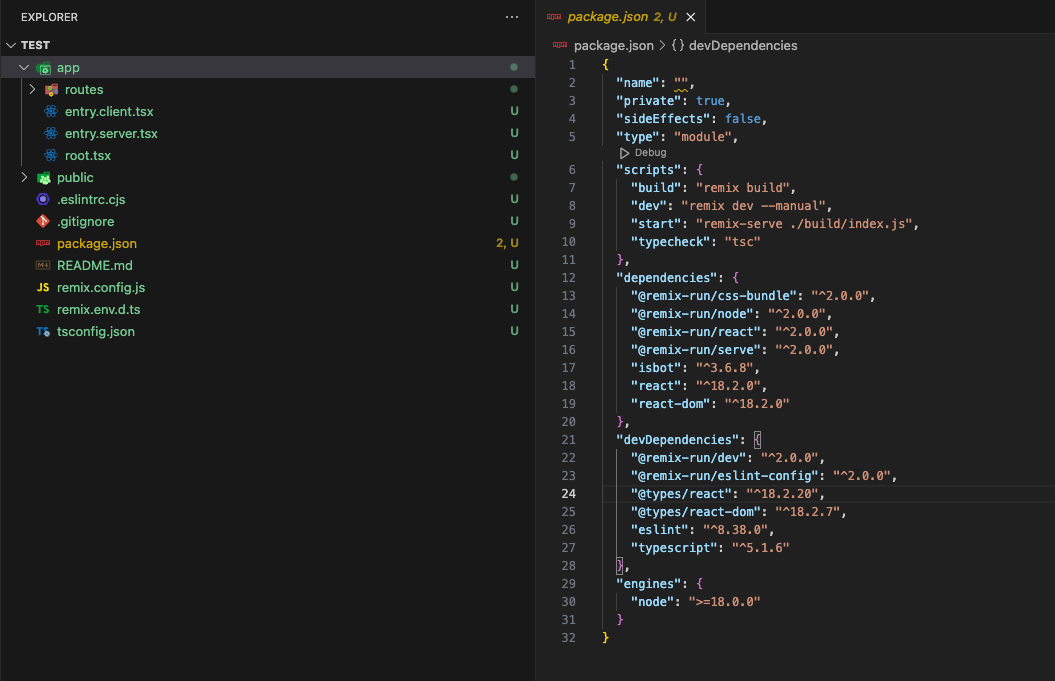
Task: Click the routes folder icon
Action: pos(51,89)
